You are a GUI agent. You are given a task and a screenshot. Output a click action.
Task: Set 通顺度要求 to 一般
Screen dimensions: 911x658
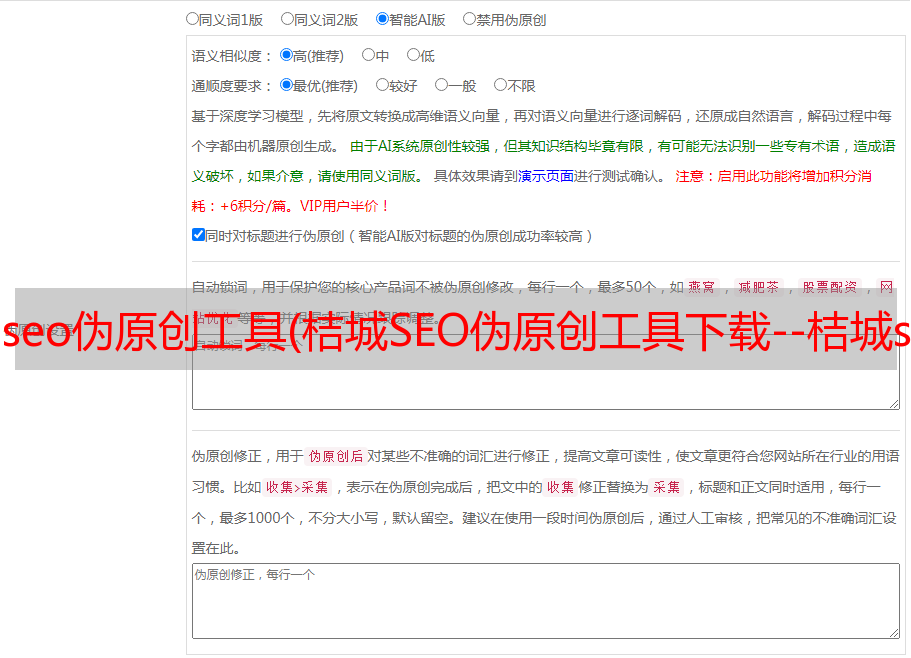click(x=441, y=85)
